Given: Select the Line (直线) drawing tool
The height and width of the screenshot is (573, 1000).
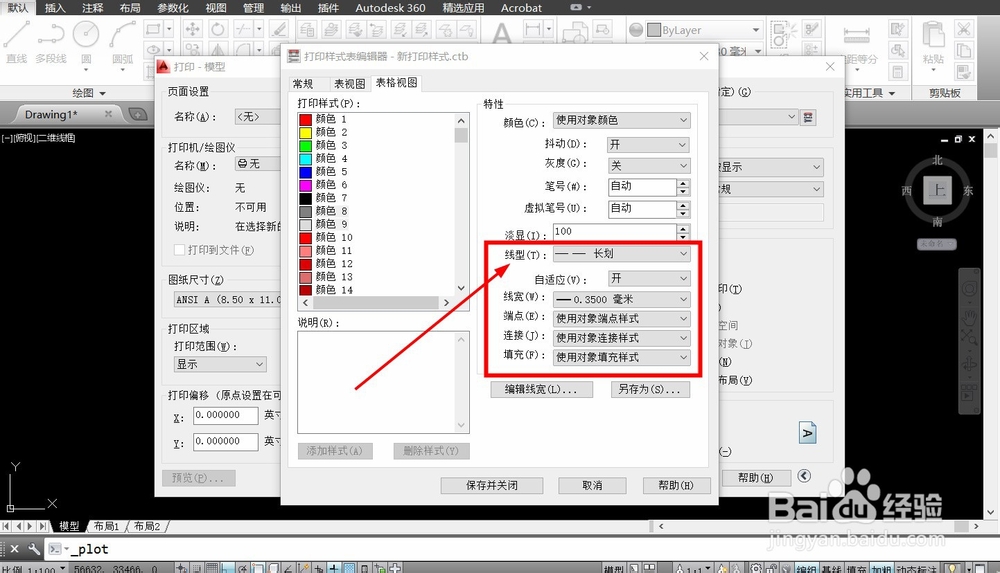Looking at the screenshot, I should pos(17,41).
